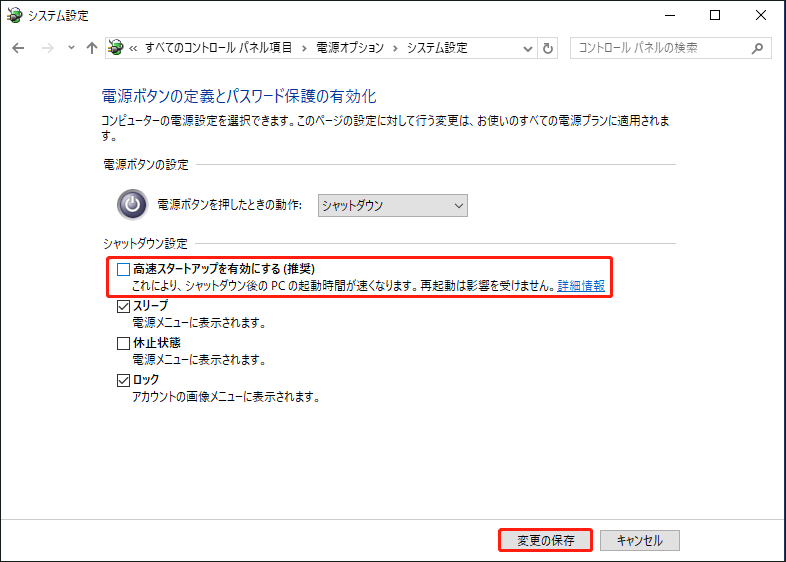786x562 pixels.
Task: Uncheck the ロック checkbox
Action: tap(123, 380)
